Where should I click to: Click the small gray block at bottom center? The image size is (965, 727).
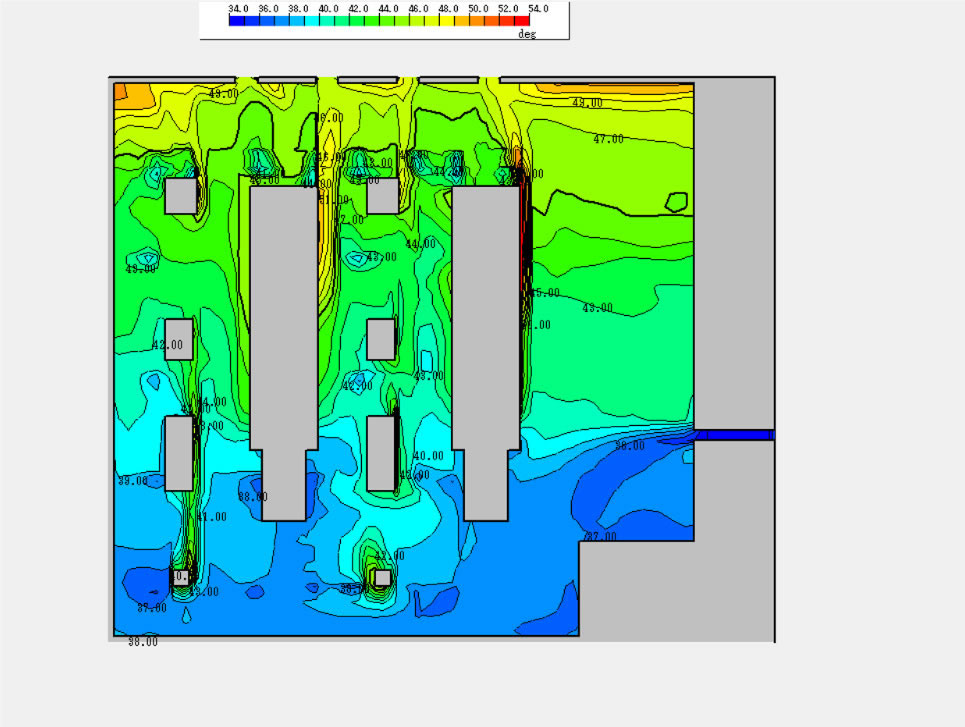point(382,577)
